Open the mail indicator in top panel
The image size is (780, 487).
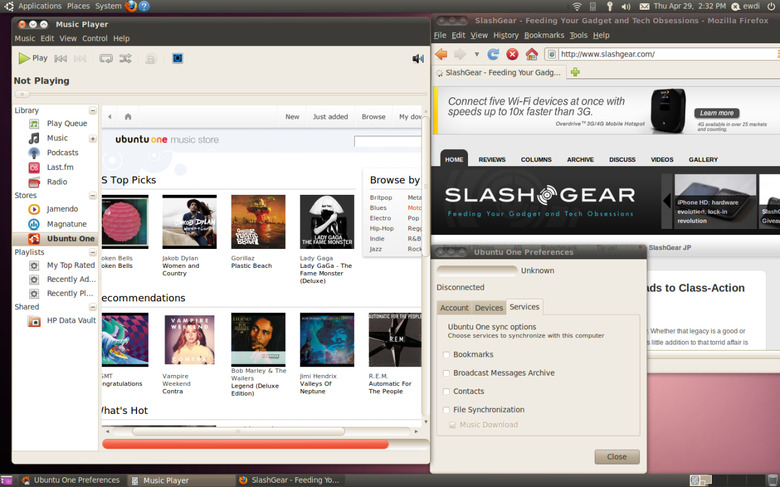(644, 6)
